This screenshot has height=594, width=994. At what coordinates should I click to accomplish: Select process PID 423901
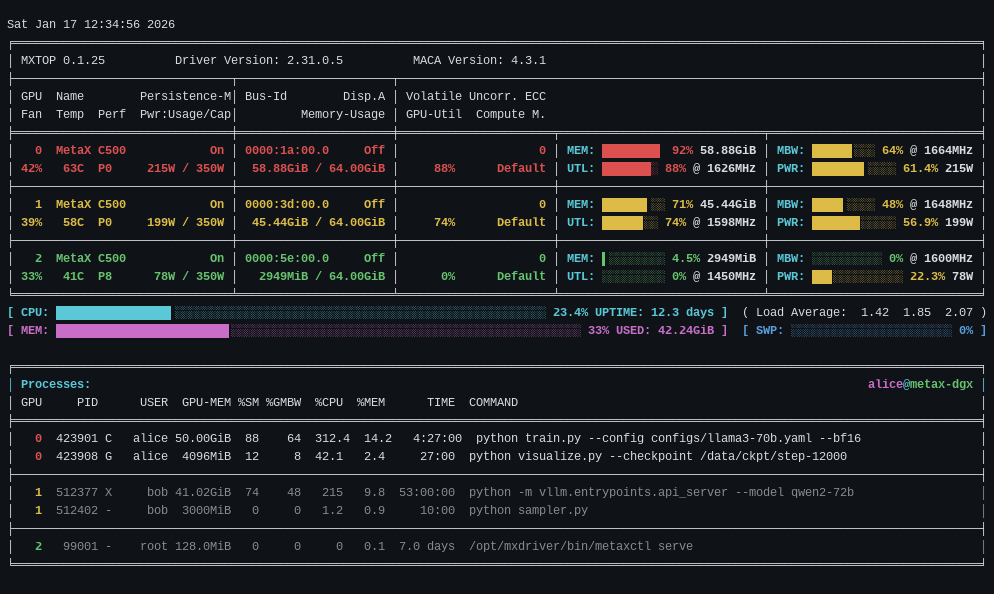click(77, 438)
